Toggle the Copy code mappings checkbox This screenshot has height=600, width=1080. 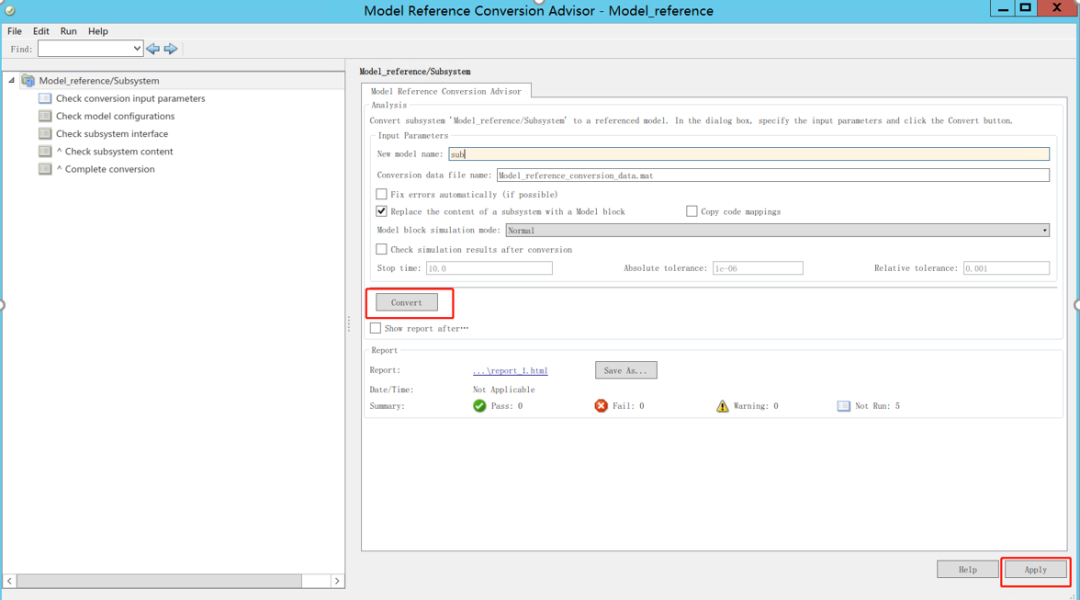click(x=690, y=210)
